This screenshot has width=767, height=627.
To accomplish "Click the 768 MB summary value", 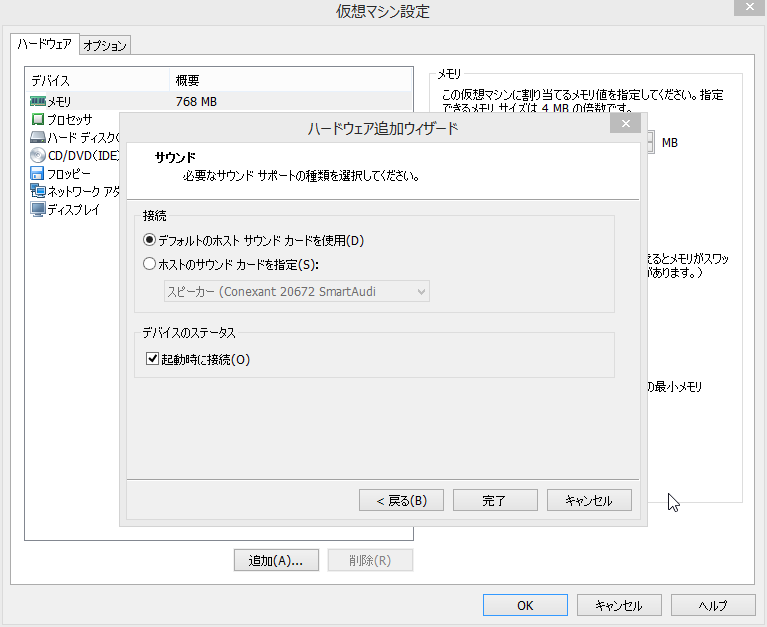I will [x=196, y=102].
